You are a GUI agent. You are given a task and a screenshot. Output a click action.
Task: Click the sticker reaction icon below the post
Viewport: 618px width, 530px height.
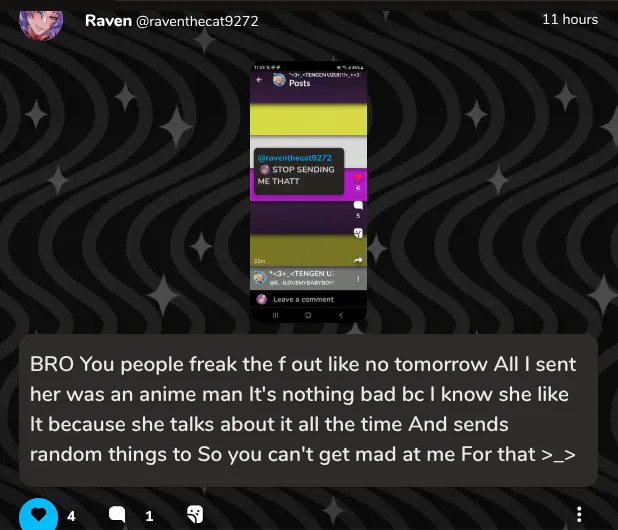pos(195,514)
